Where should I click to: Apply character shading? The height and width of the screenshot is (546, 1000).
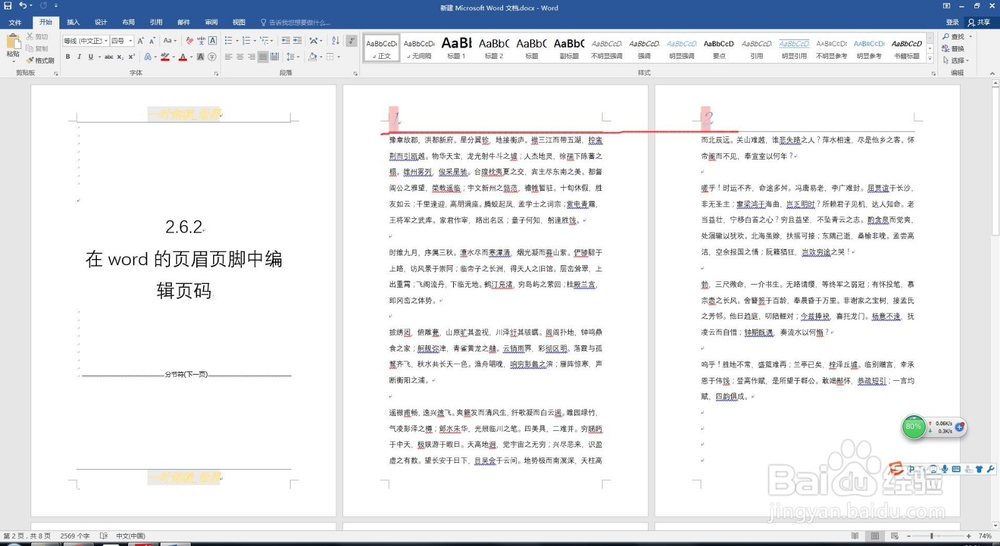pyautogui.click(x=200, y=57)
